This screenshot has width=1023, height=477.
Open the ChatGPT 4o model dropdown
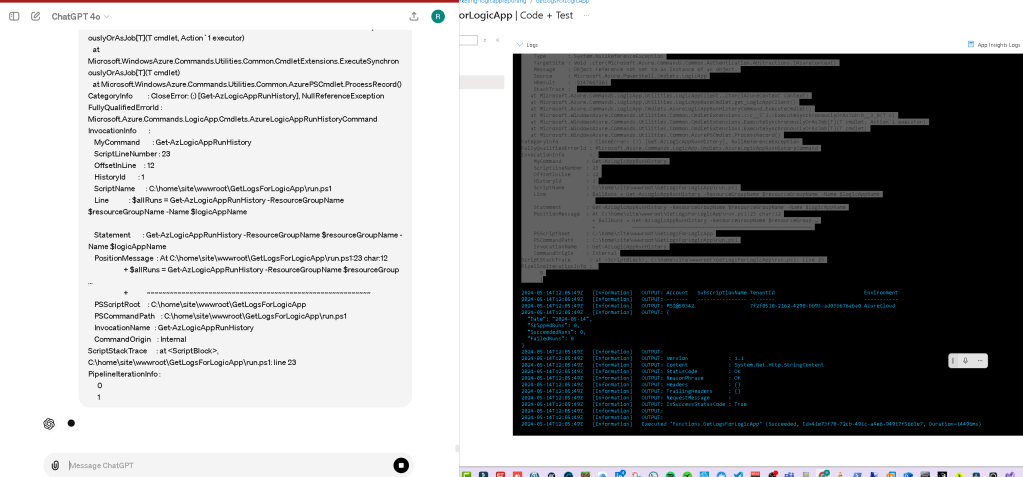click(81, 16)
